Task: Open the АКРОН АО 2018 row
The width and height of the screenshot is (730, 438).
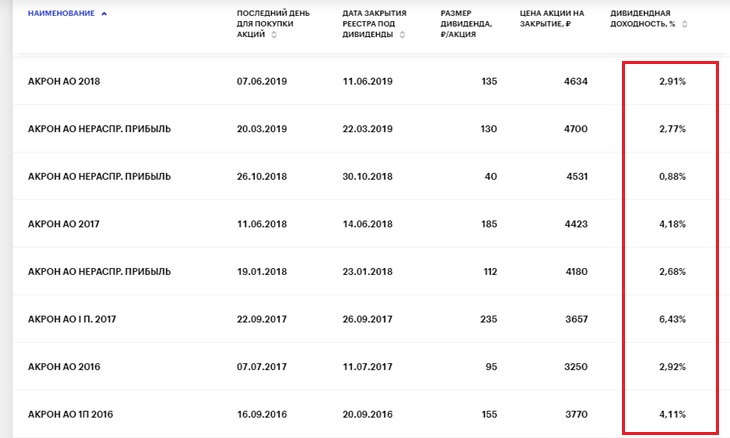Action: (x=365, y=81)
